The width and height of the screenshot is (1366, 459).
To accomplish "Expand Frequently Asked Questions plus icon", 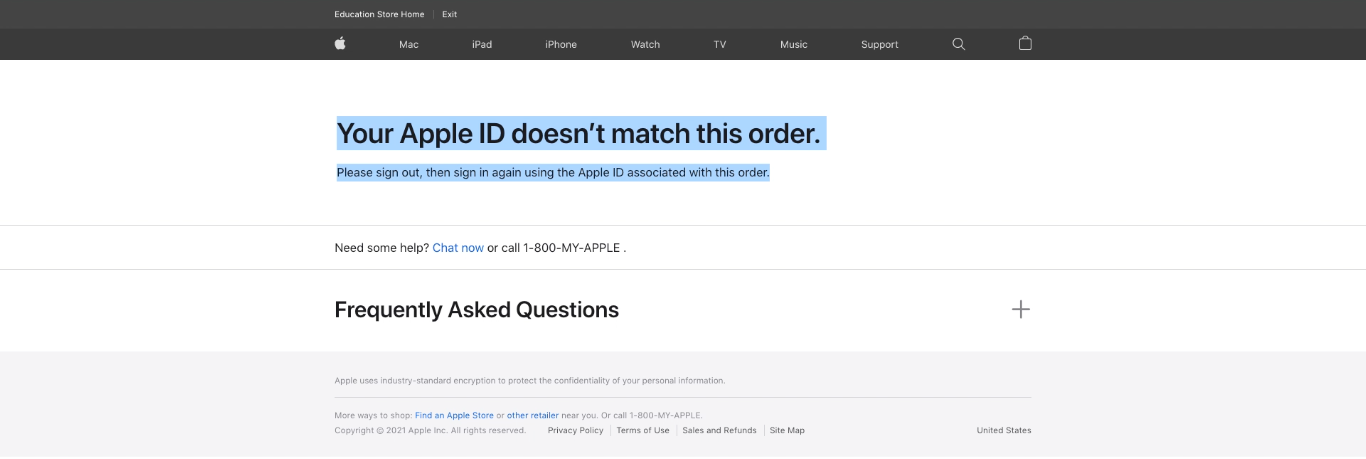I will (1020, 309).
